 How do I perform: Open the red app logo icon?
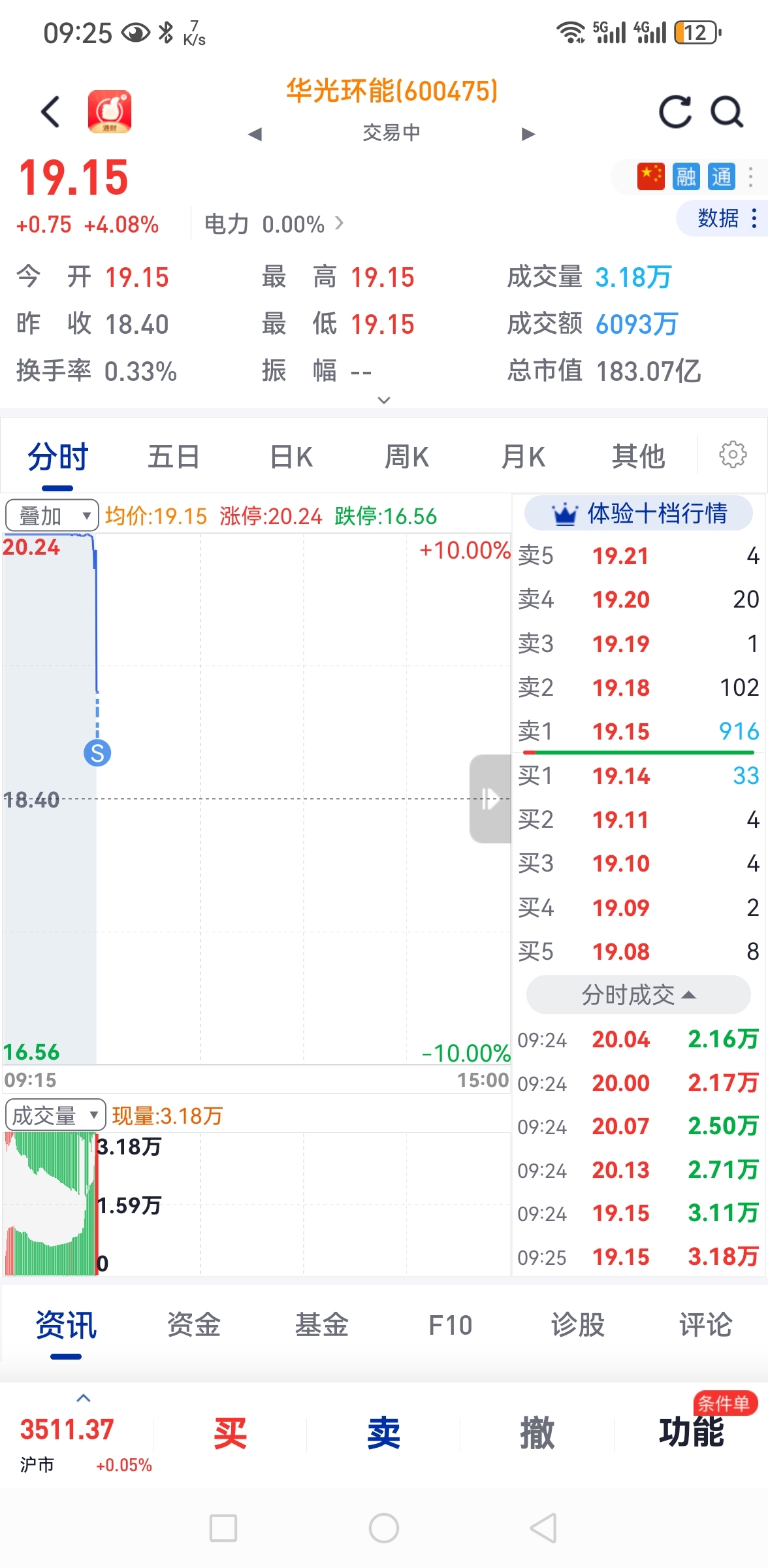click(110, 112)
